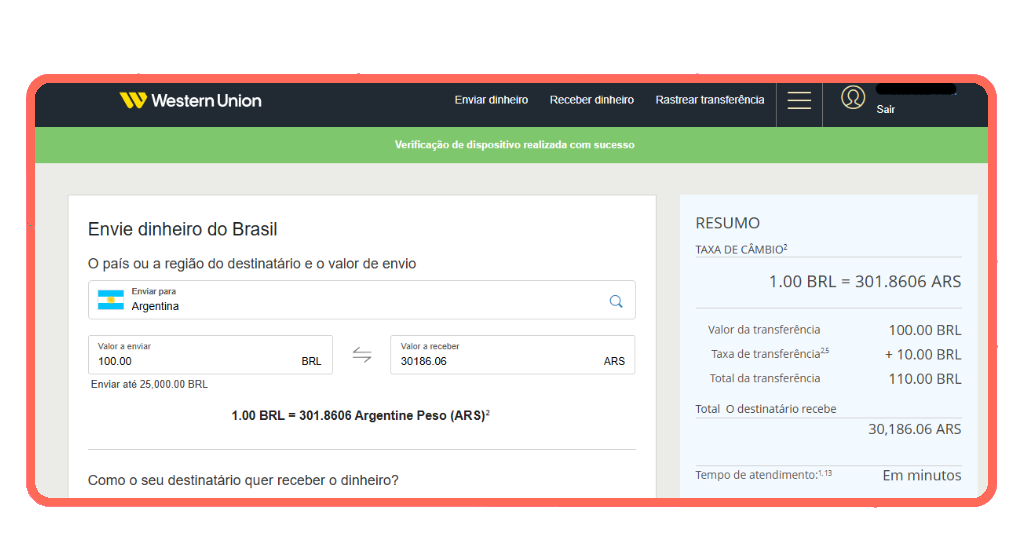Click the Envie dinheiro do Brasil heading

[182, 229]
